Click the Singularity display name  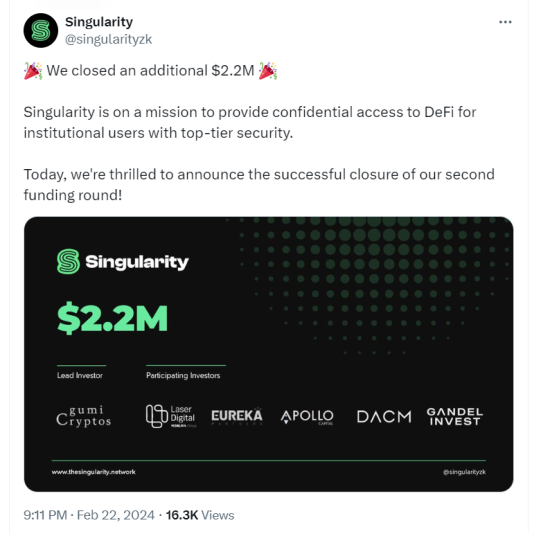pyautogui.click(x=99, y=22)
